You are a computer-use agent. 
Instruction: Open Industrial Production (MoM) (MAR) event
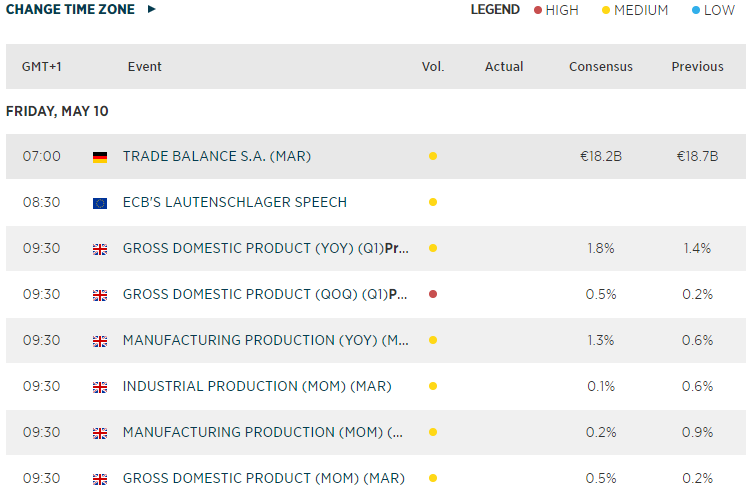click(256, 386)
